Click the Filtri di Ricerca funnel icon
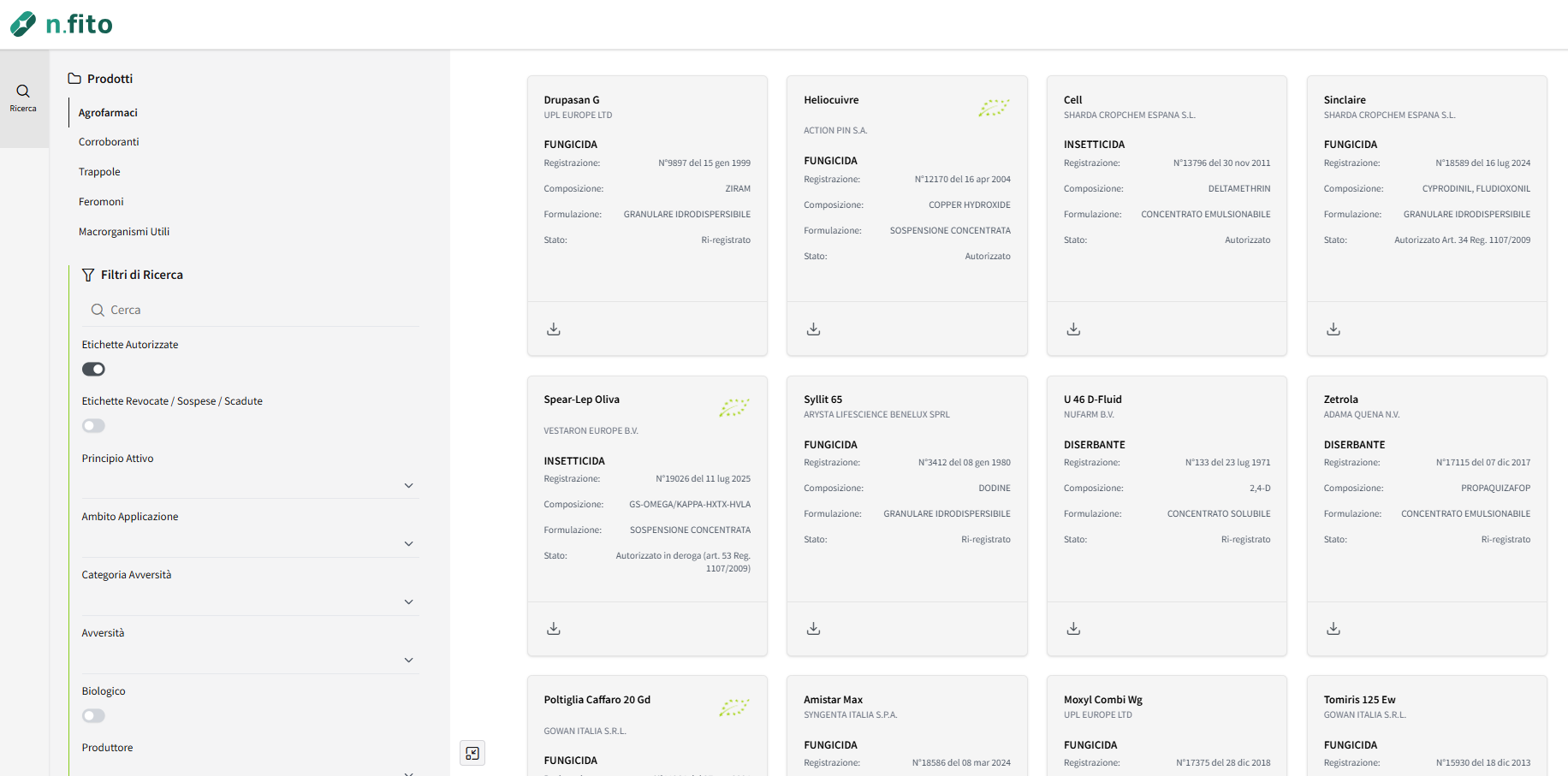Image resolution: width=1568 pixels, height=776 pixels. click(x=88, y=275)
